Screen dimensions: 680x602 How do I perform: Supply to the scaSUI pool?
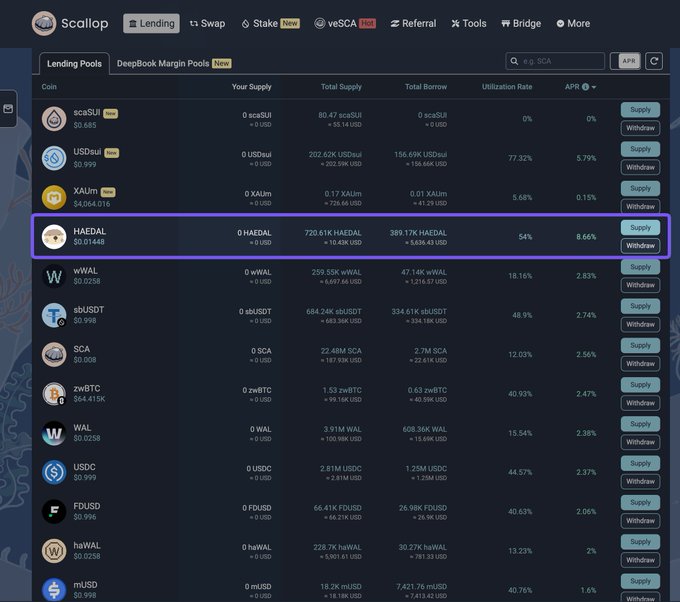tap(640, 110)
